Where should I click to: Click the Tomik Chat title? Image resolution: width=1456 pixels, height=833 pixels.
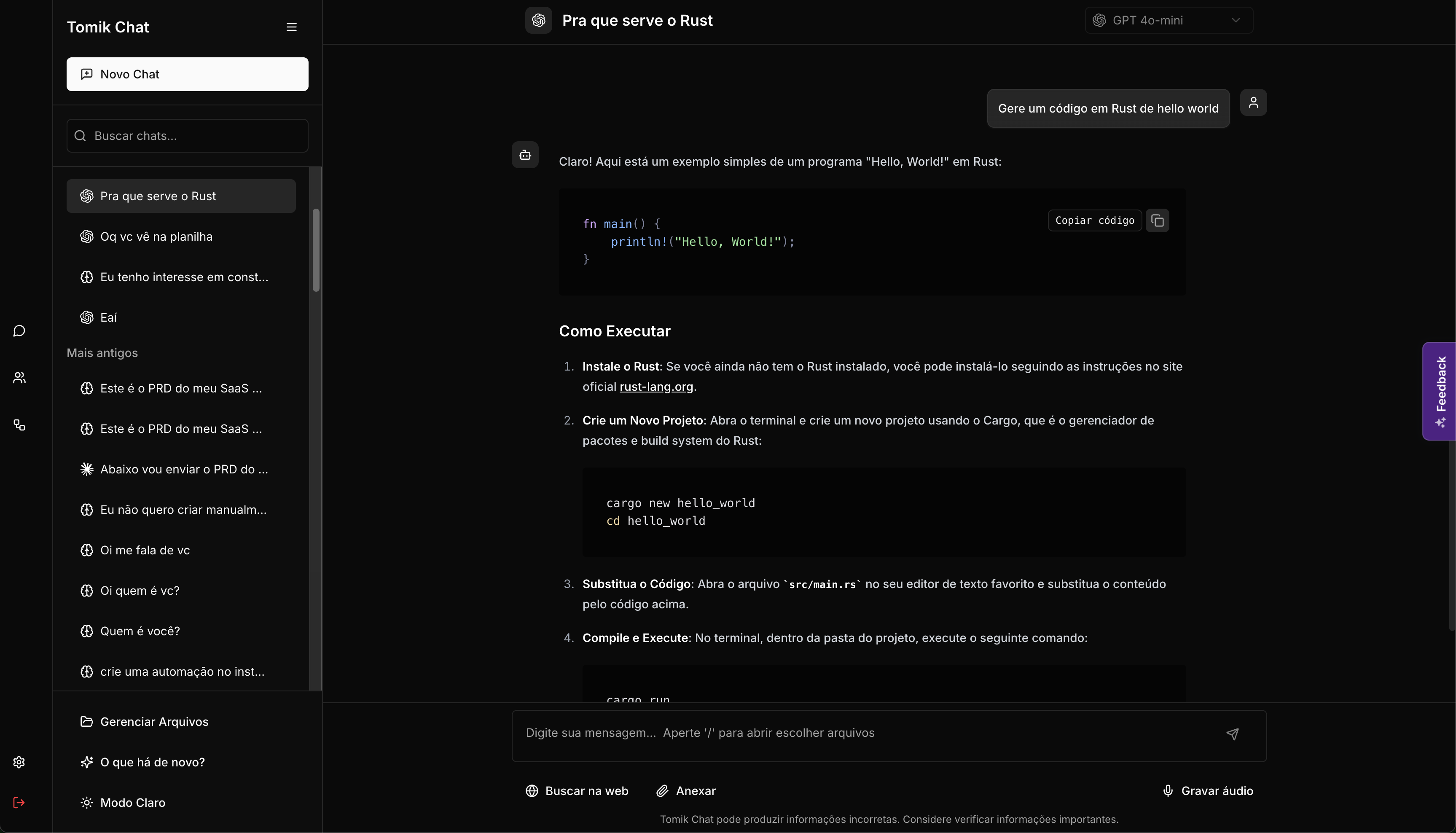point(107,27)
